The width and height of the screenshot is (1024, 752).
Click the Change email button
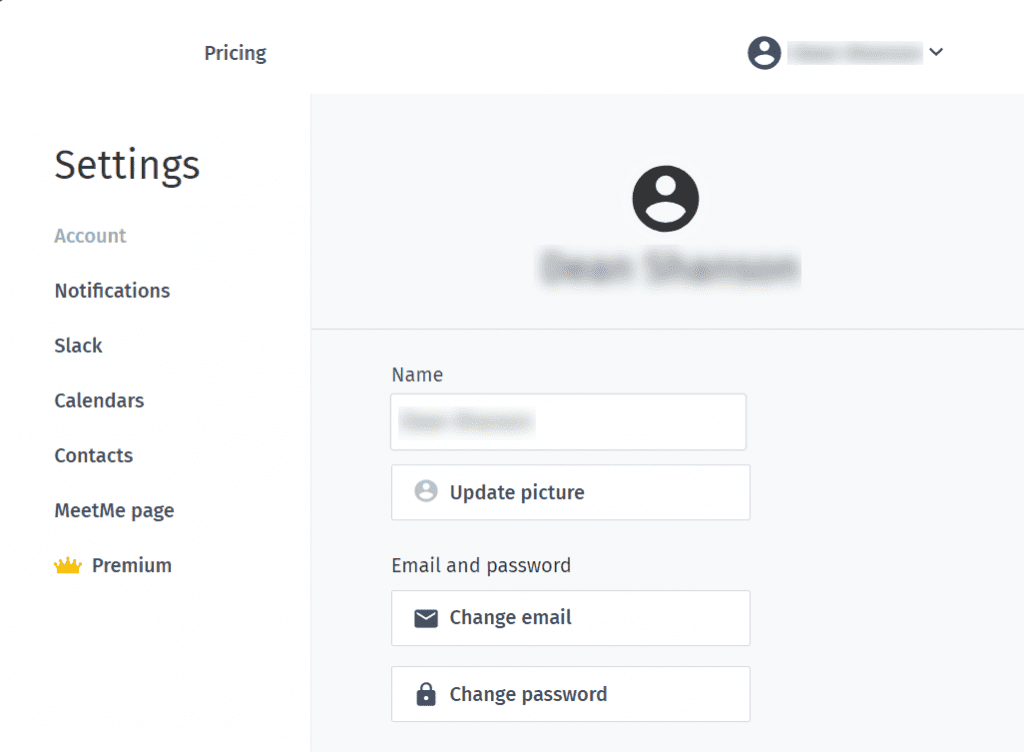pyautogui.click(x=571, y=618)
